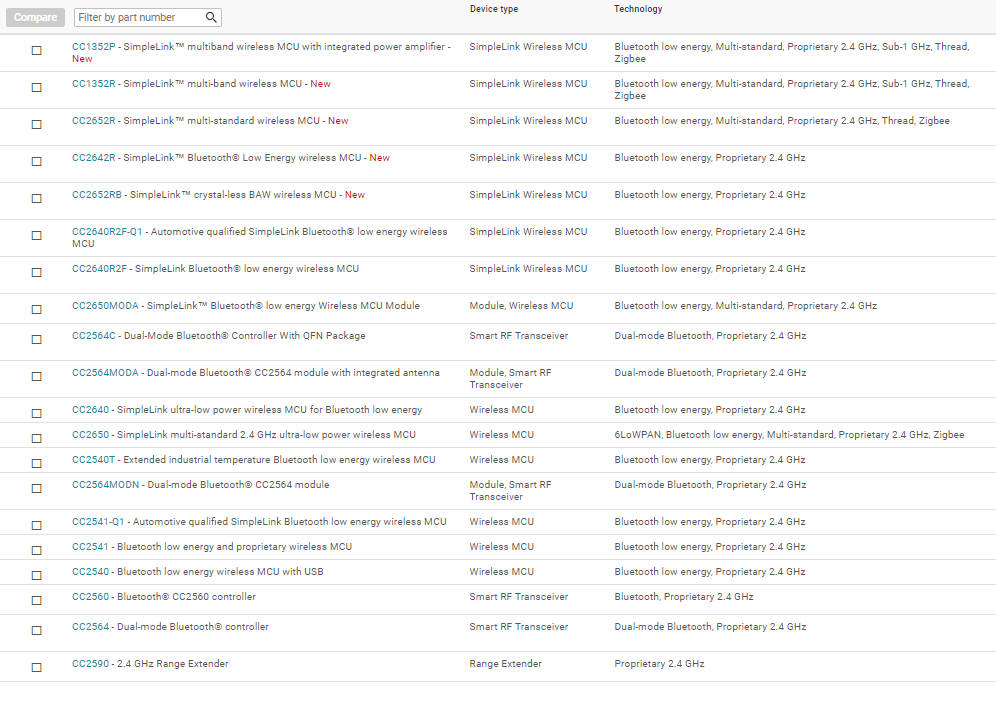
Task: Go to the CC2652RB link
Action: tap(97, 194)
